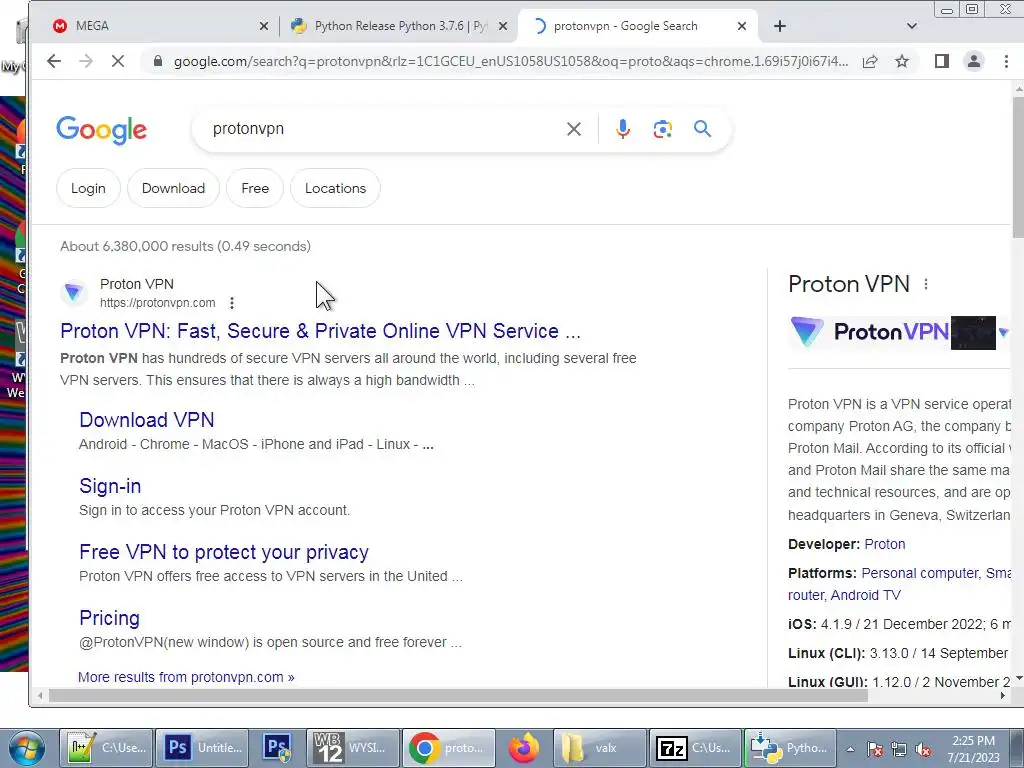
Task: Apply the Free search chip
Action: tap(255, 188)
